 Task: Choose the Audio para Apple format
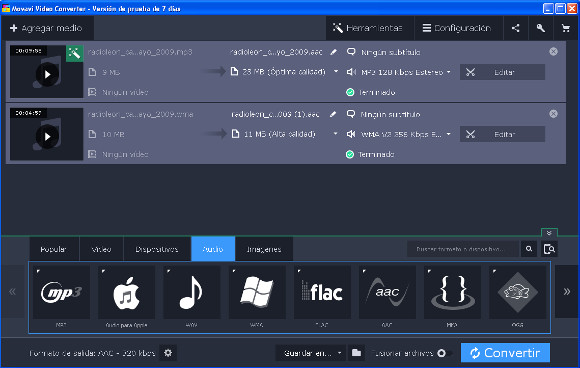point(127,292)
